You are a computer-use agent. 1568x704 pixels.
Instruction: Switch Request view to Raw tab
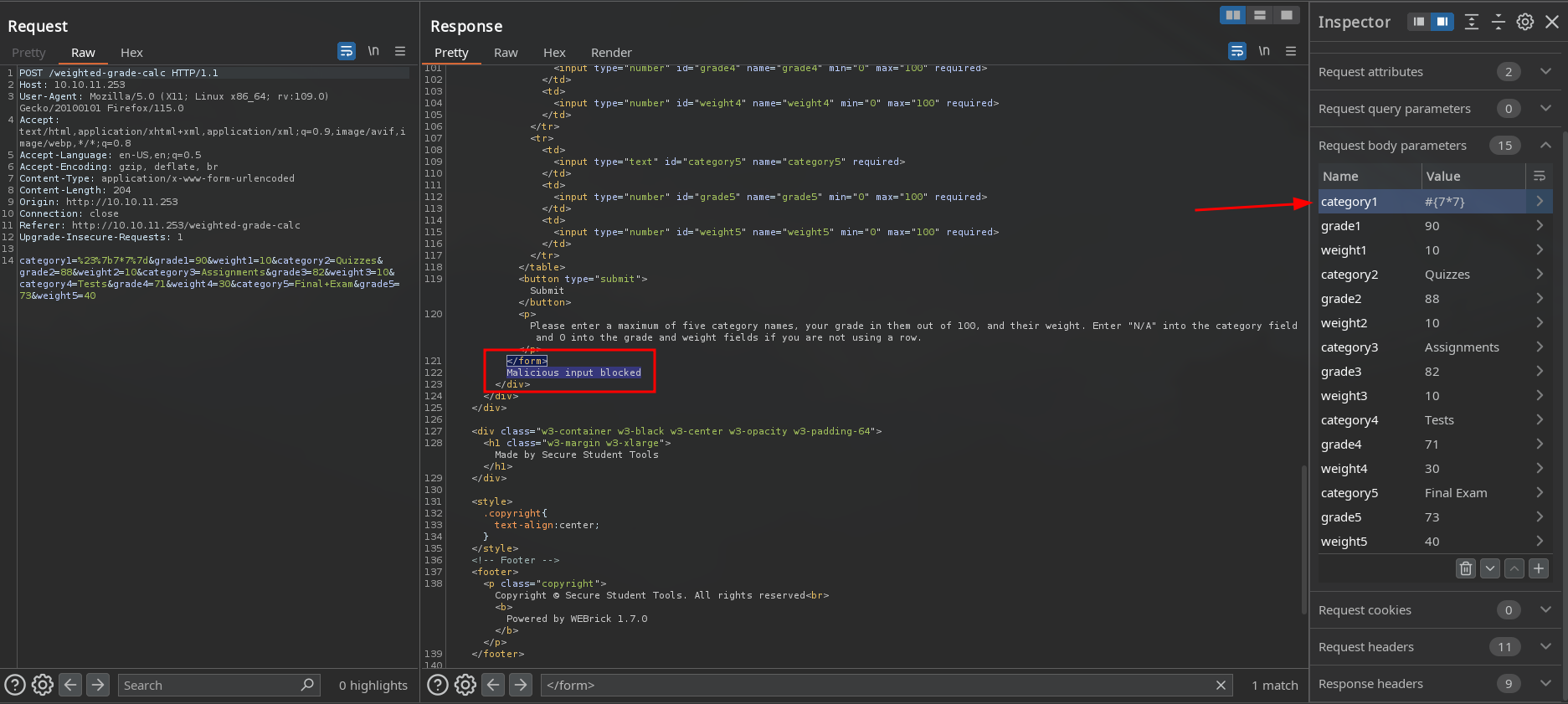click(83, 53)
